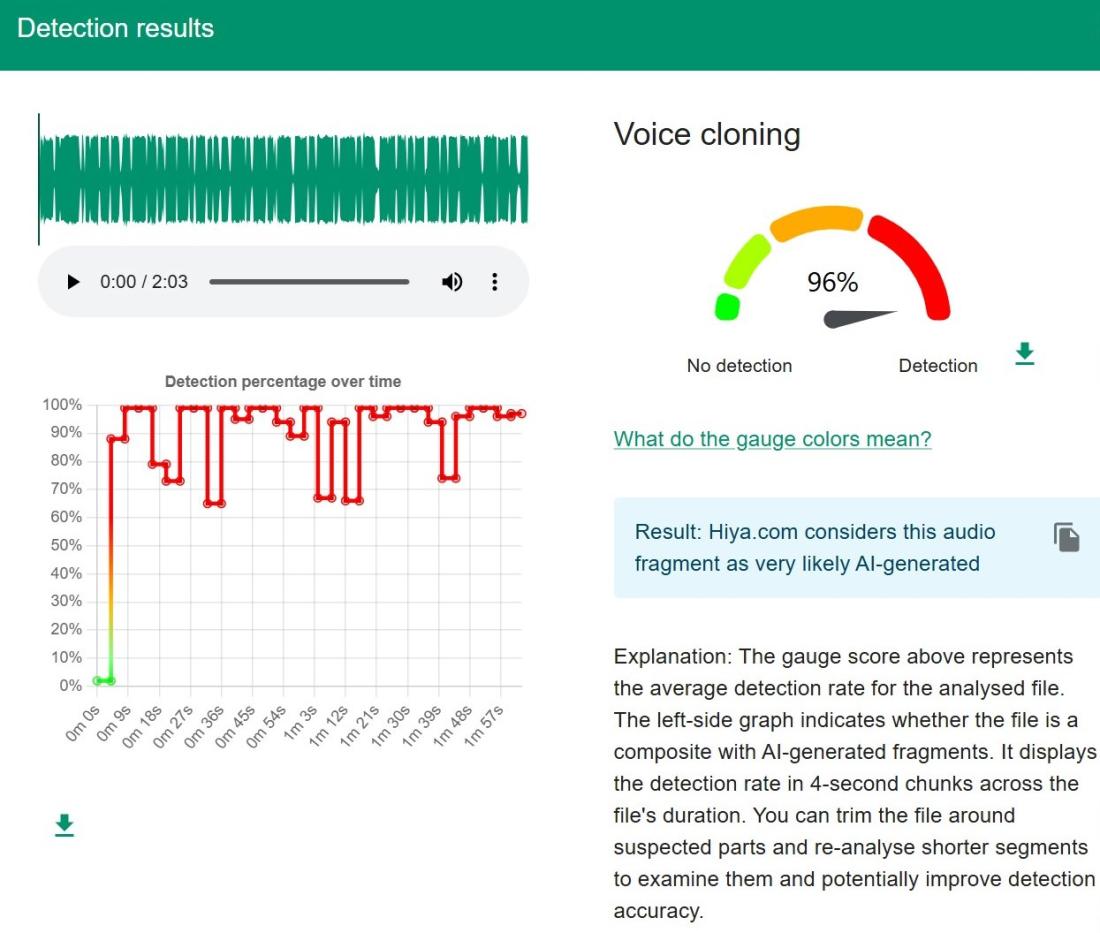The image size is (1100, 933).
Task: Click the light green gauge segment
Action: pos(746,261)
